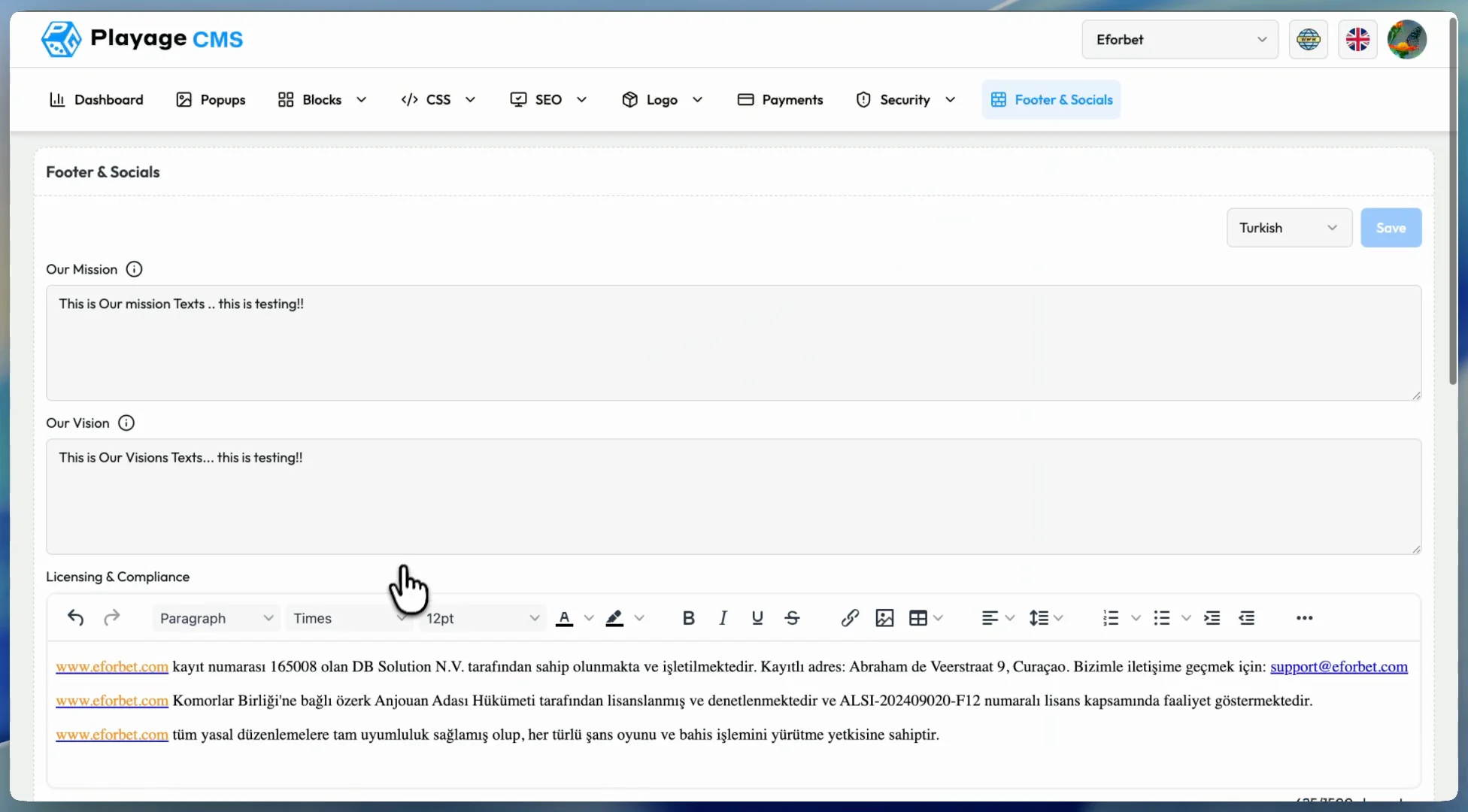Toggle bold formatting
The image size is (1468, 812).
click(688, 618)
